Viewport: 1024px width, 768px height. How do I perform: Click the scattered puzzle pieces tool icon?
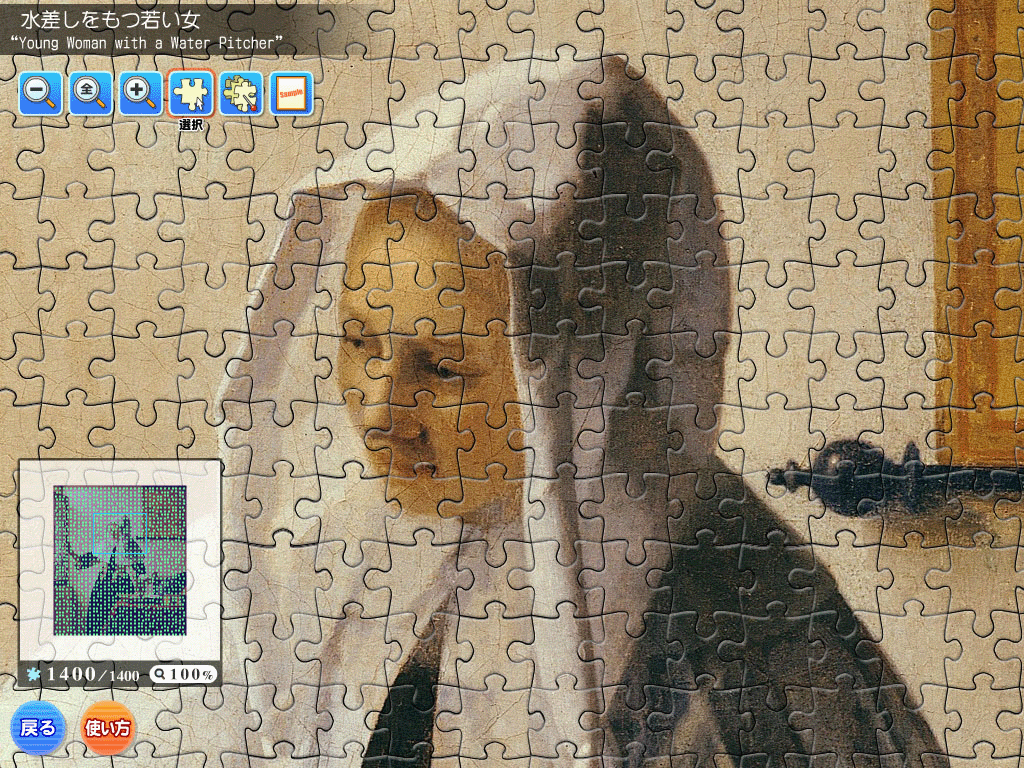241,94
